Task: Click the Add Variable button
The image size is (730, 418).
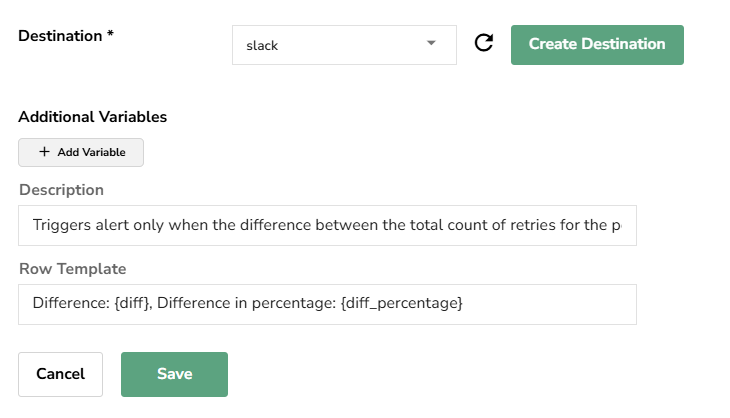Action: pos(81,152)
